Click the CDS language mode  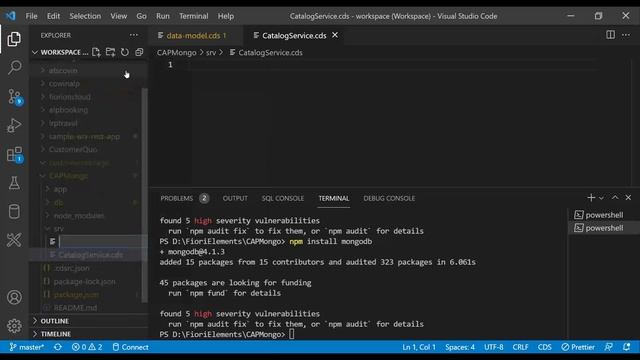click(544, 347)
